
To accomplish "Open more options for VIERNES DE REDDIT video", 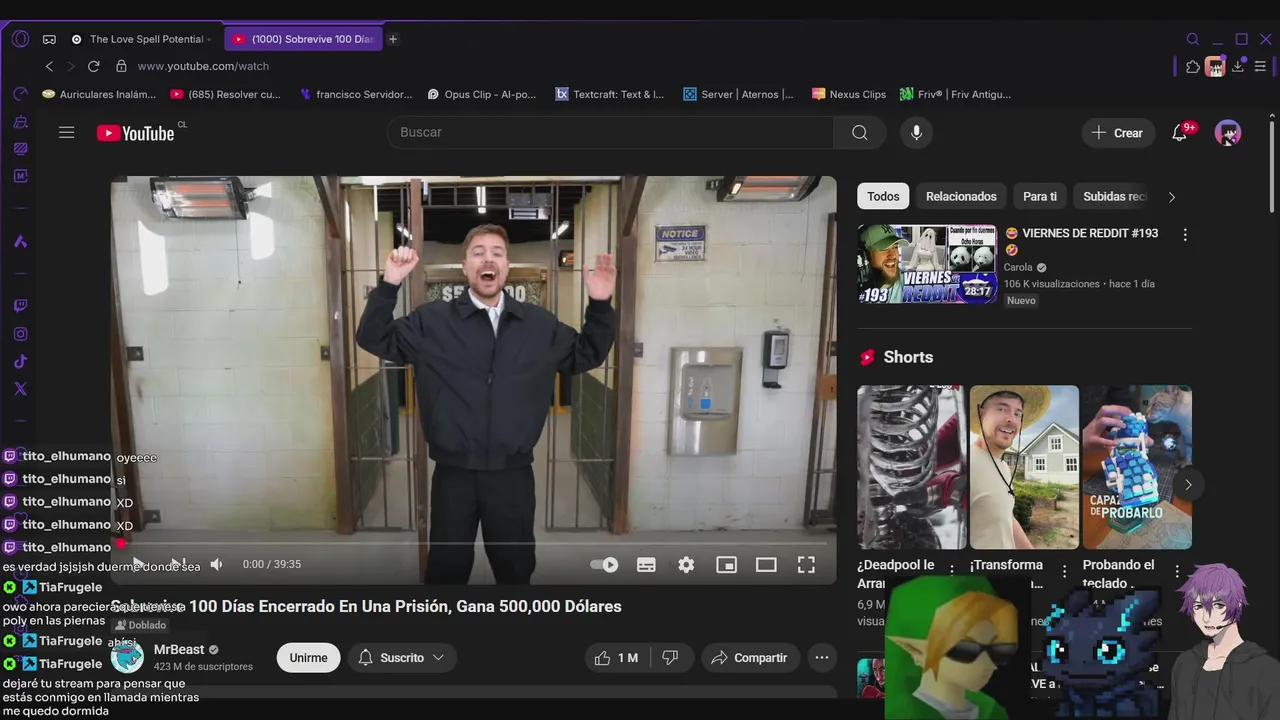I will point(1185,235).
